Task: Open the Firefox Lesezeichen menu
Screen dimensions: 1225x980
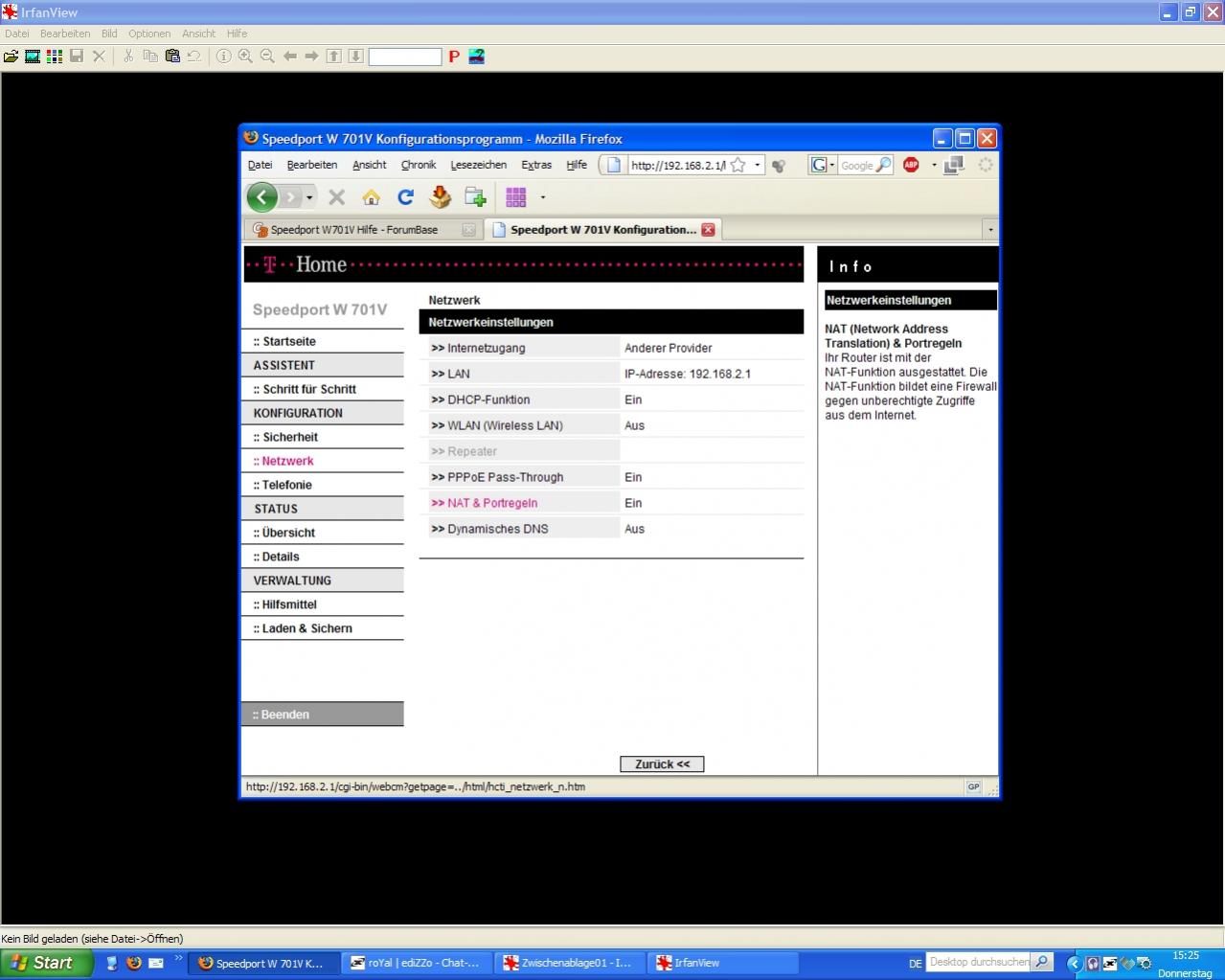Action: tap(478, 165)
